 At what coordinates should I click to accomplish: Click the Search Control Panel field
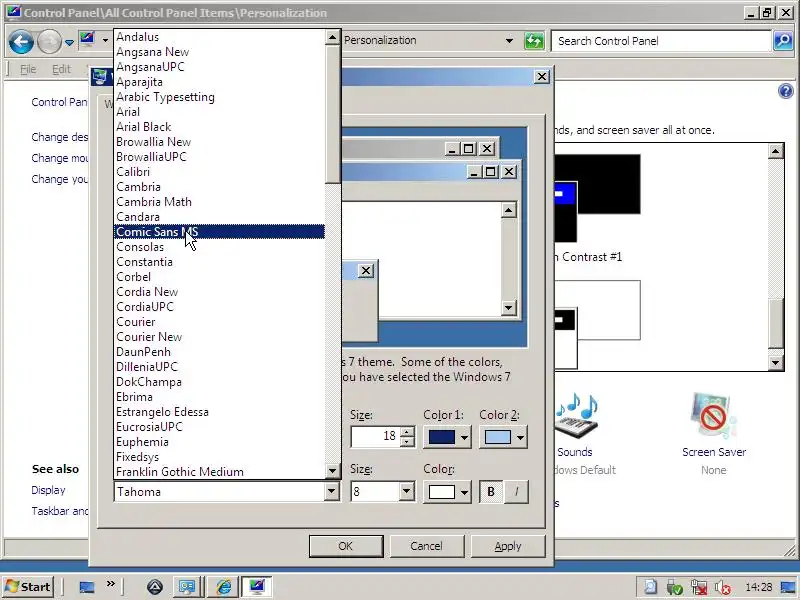click(661, 41)
